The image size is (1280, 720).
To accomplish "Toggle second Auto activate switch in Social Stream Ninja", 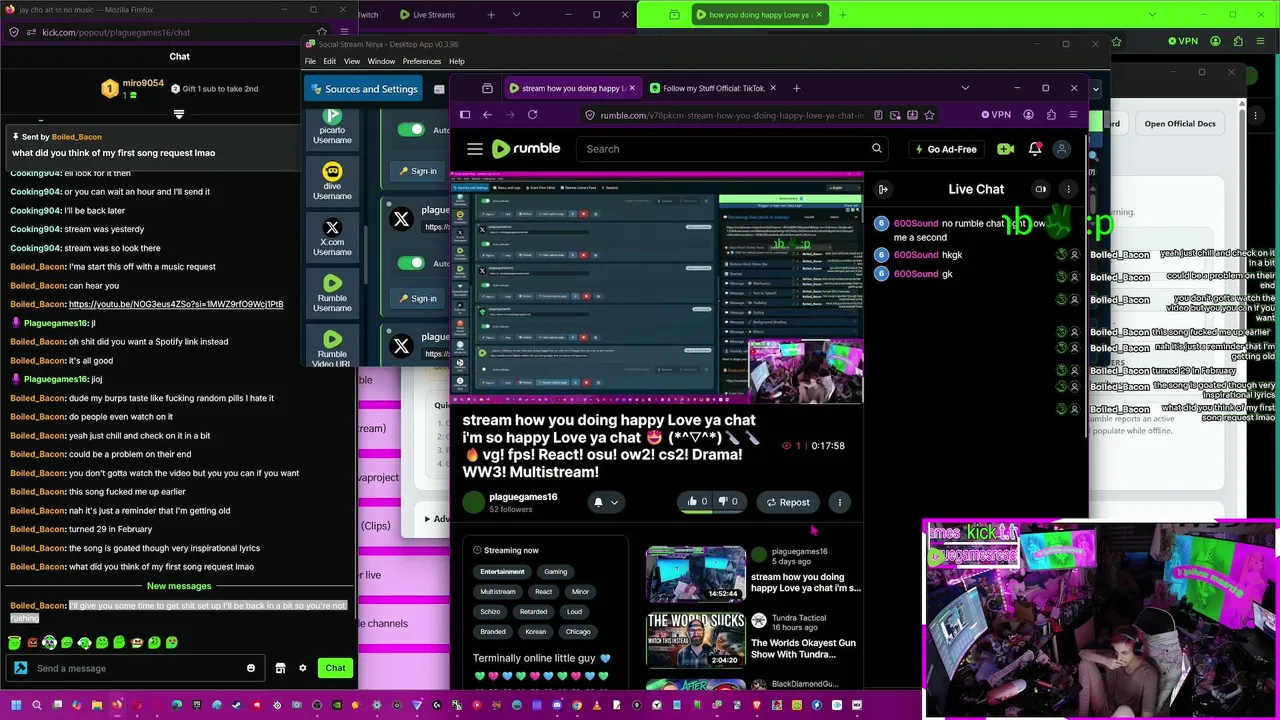I will (x=411, y=263).
